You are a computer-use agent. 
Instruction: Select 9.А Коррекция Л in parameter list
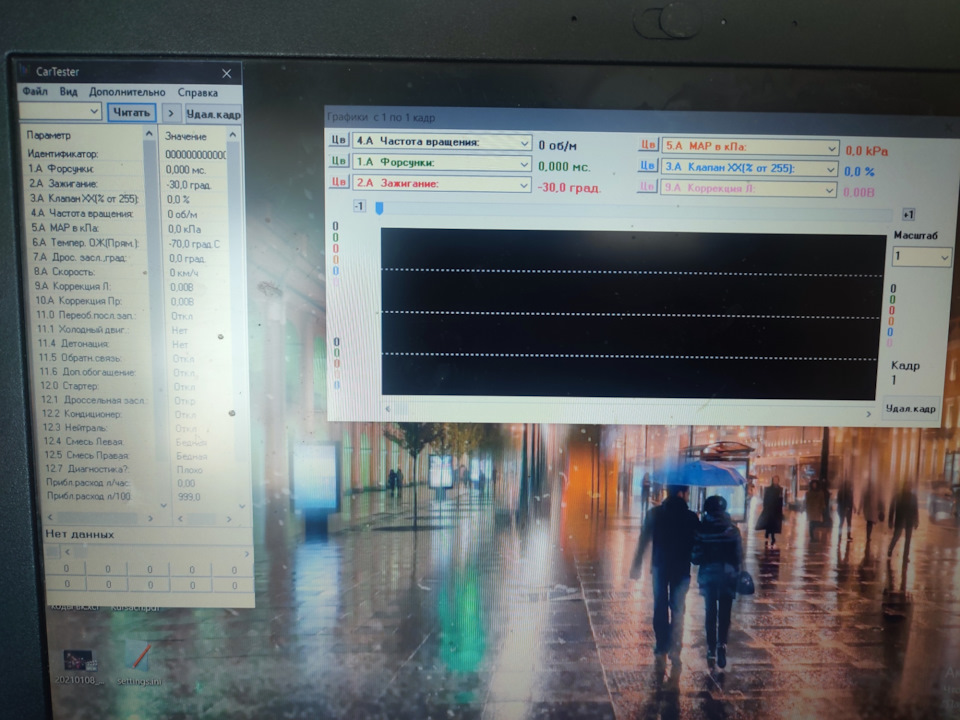click(73, 287)
